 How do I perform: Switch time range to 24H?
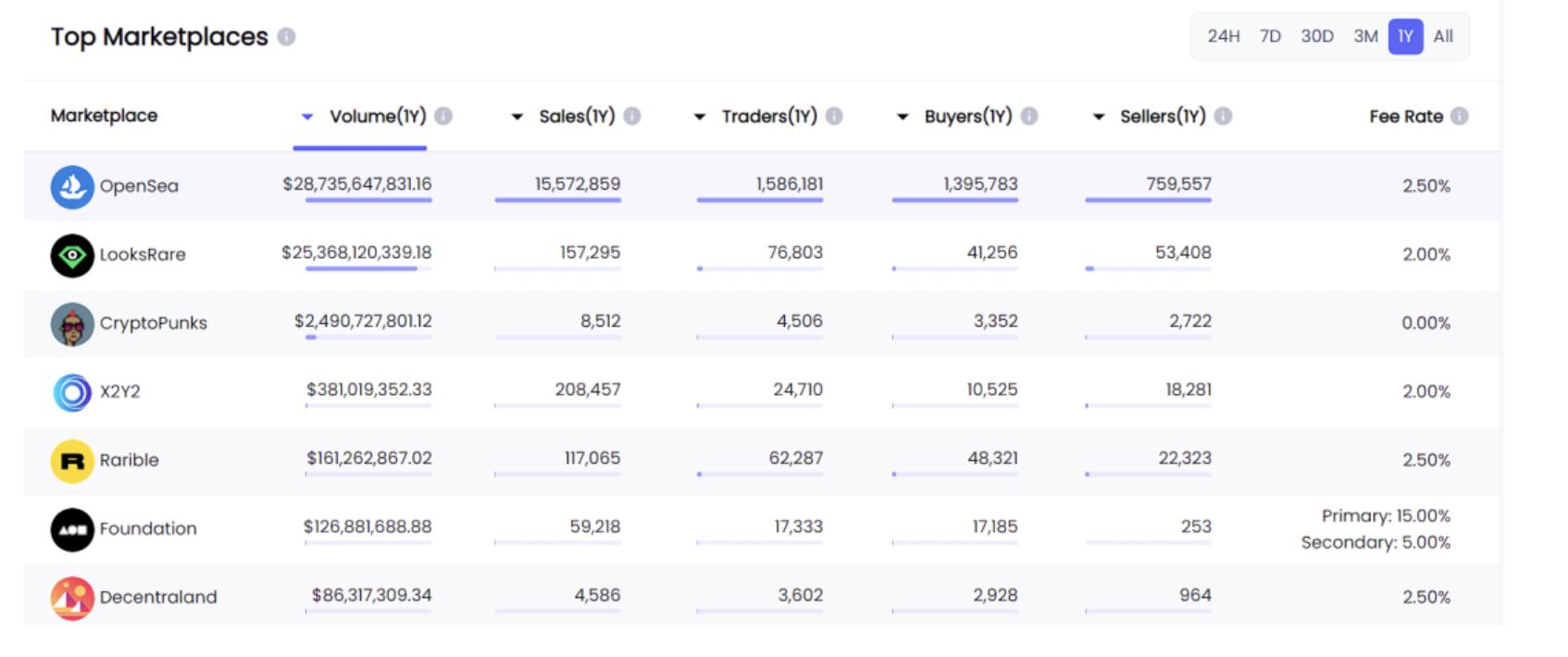(x=1223, y=36)
